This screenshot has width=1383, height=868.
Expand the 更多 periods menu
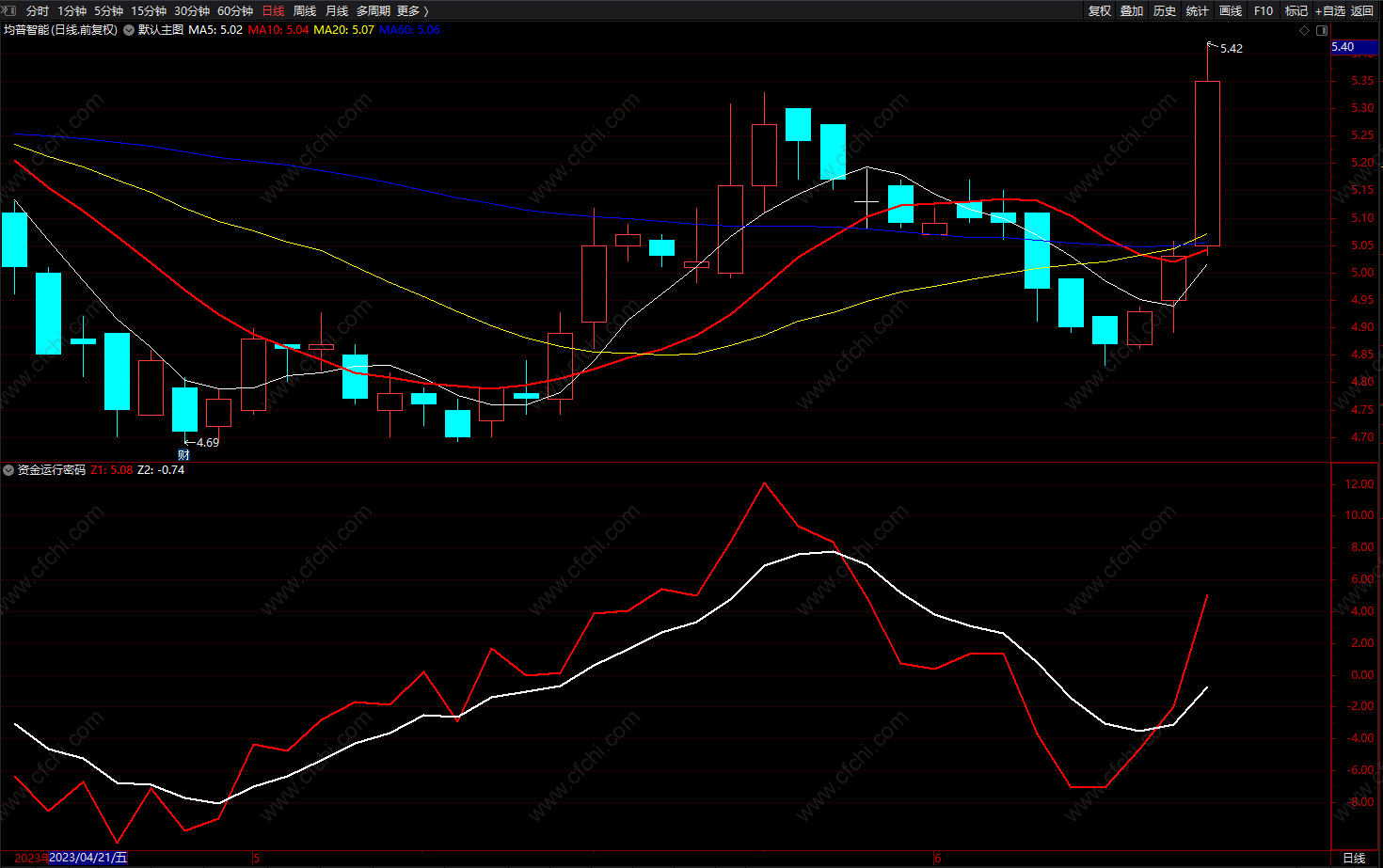click(x=413, y=11)
